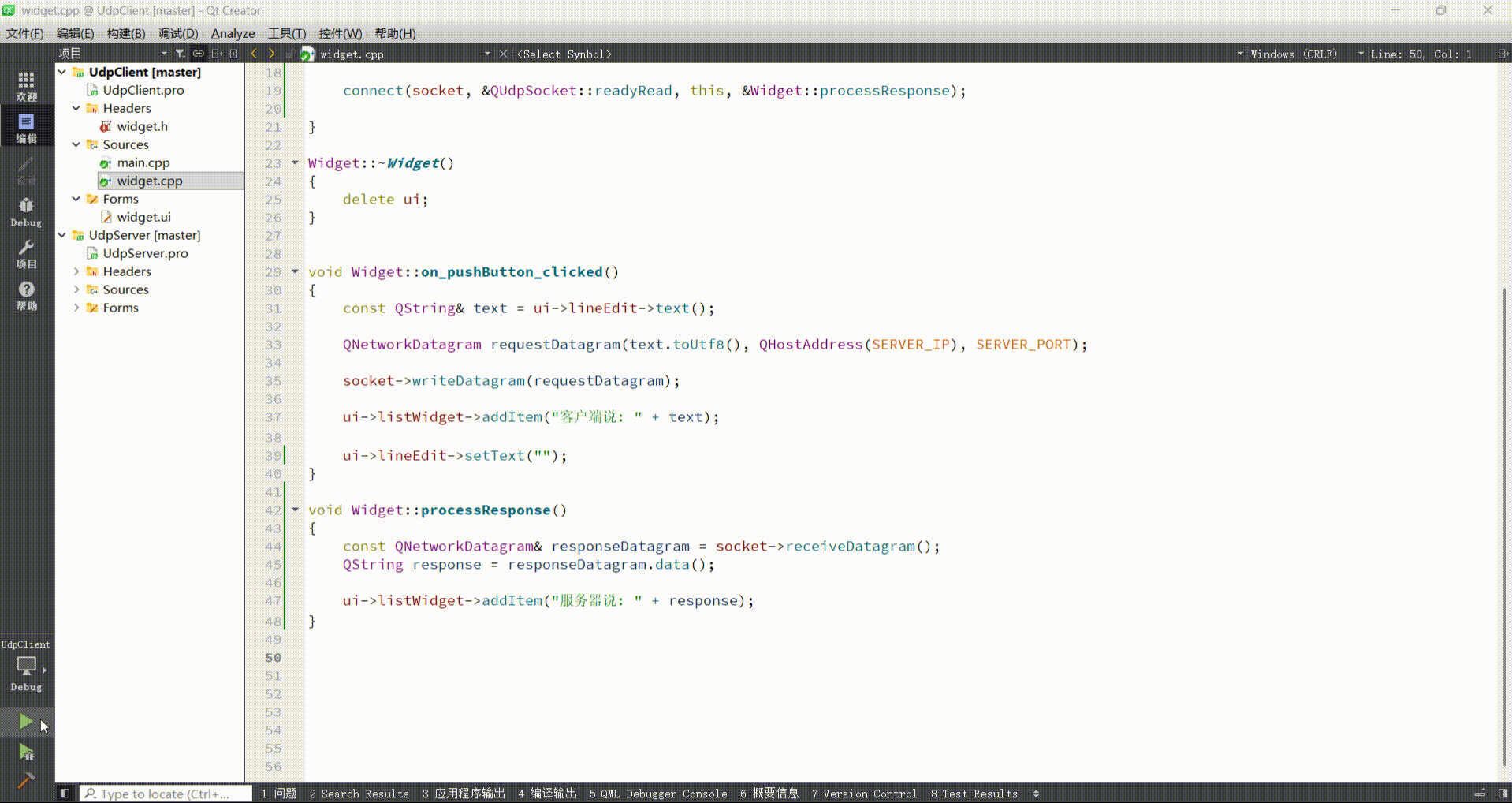Open the 3 应用程序输出 pane

[x=464, y=794]
